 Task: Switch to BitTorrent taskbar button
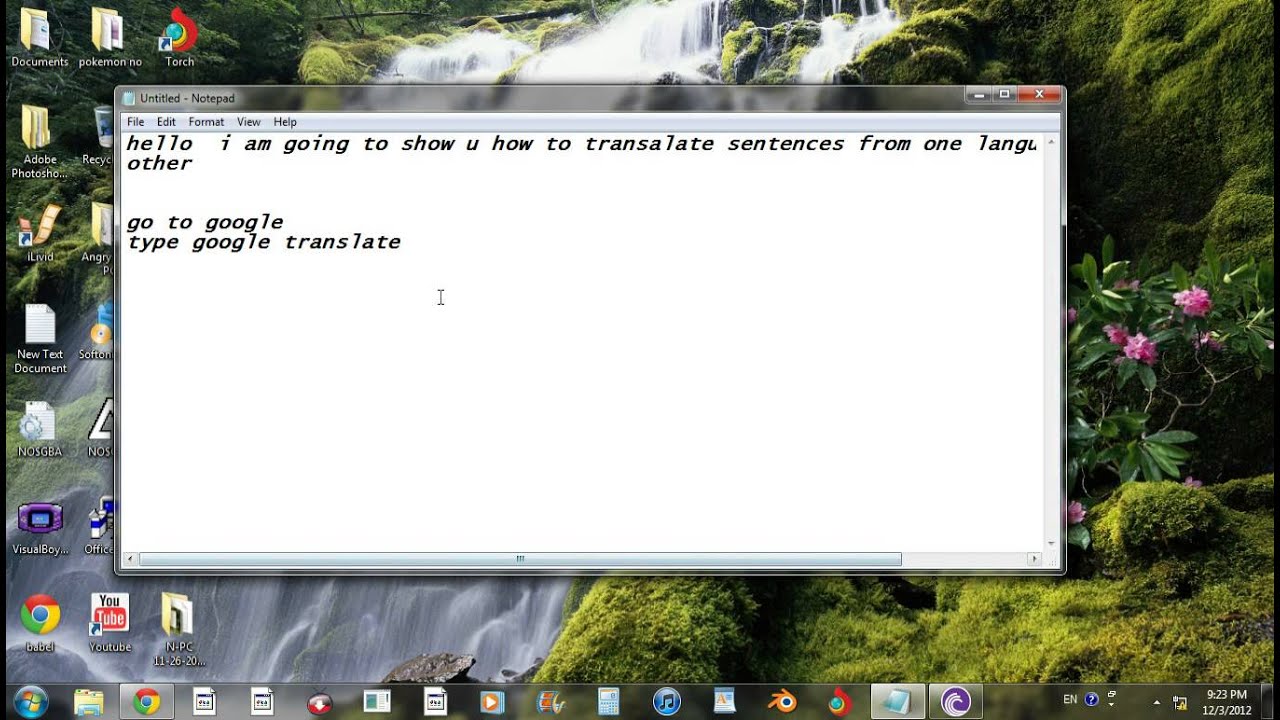coord(956,702)
